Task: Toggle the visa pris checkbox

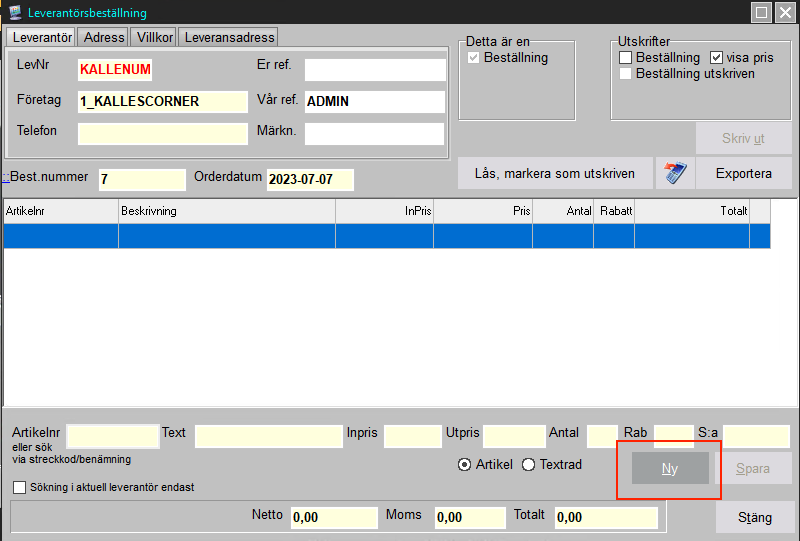Action: point(717,58)
